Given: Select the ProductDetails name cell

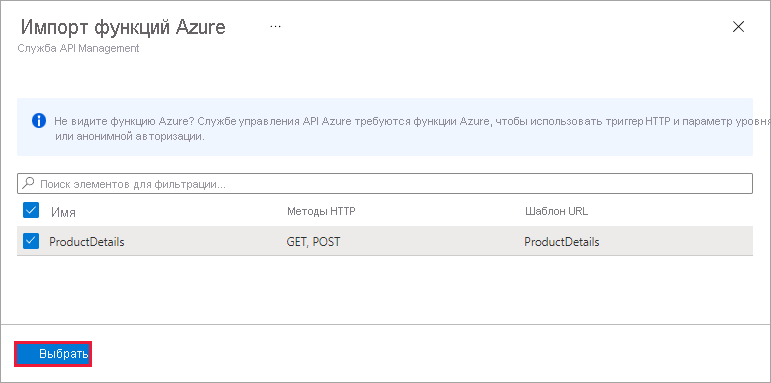Looking at the screenshot, I should [87, 241].
